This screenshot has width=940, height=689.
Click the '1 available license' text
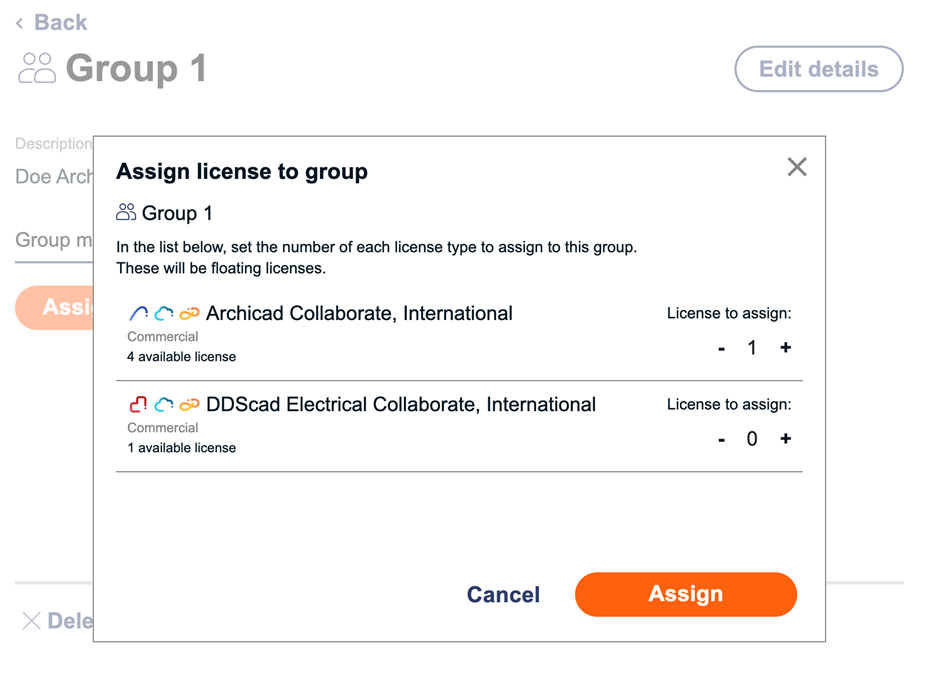[x=182, y=448]
